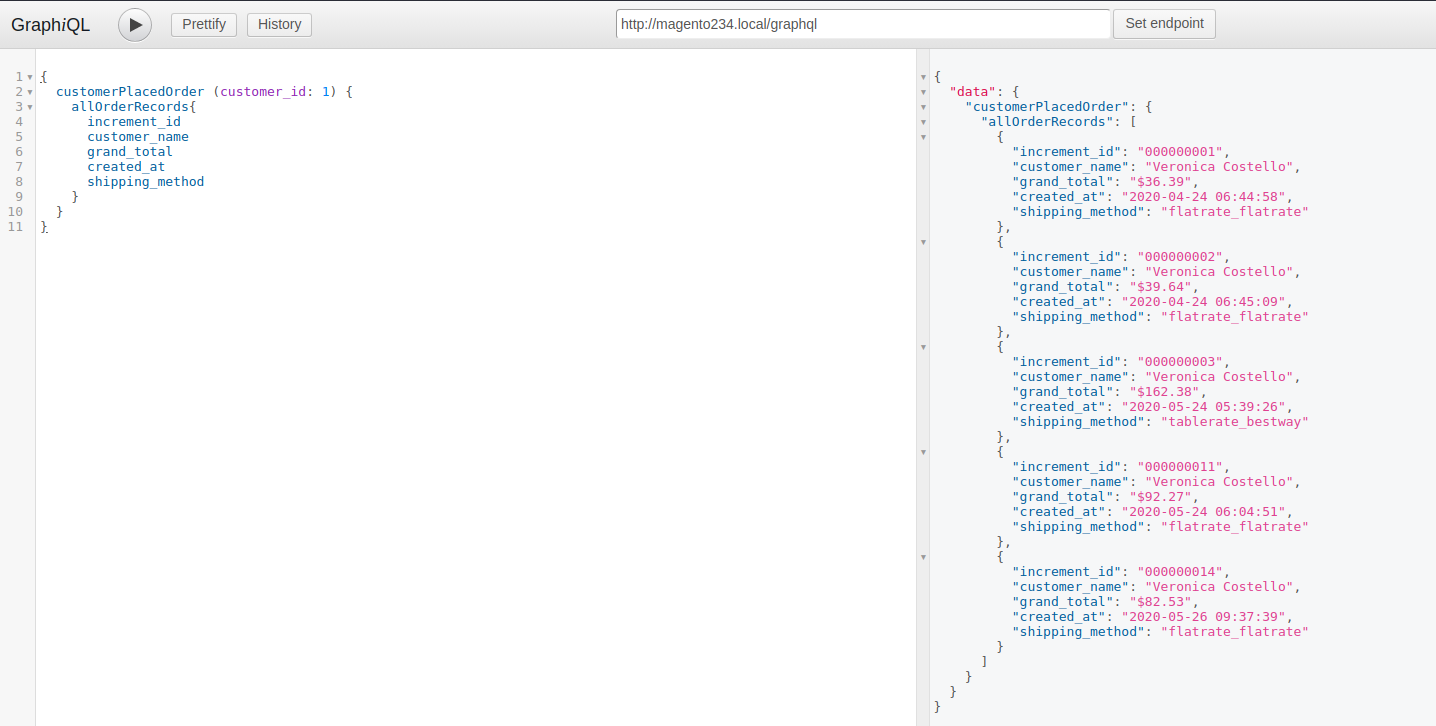Collapse order 000000001 object in response
The height and width of the screenshot is (726, 1436).
923,137
